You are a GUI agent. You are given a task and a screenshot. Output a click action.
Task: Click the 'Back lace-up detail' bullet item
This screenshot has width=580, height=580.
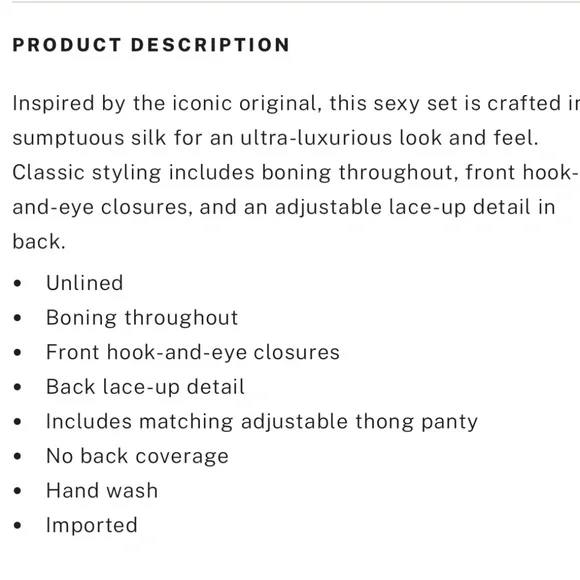tap(145, 387)
